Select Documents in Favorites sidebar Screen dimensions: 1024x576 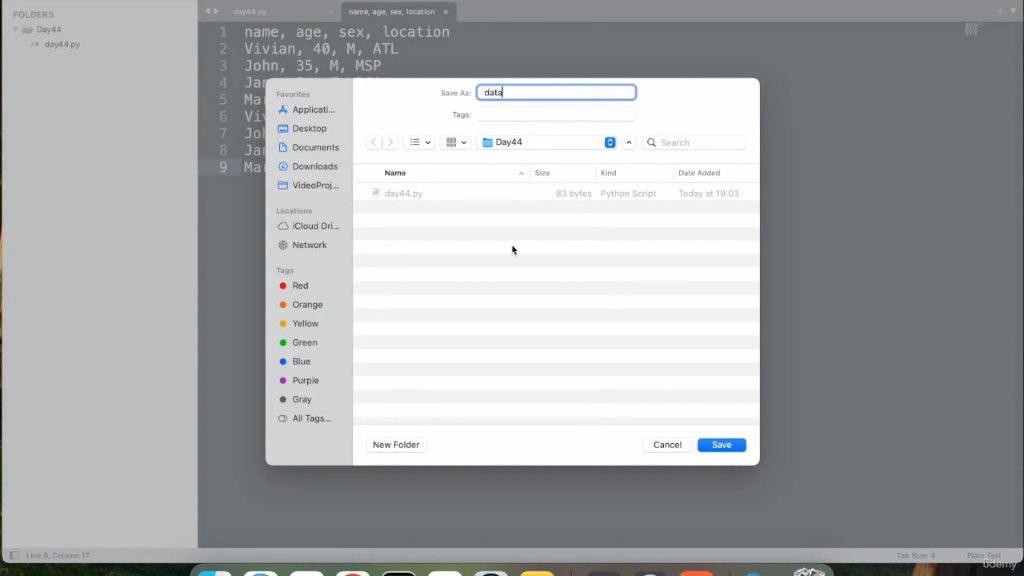tap(307, 148)
